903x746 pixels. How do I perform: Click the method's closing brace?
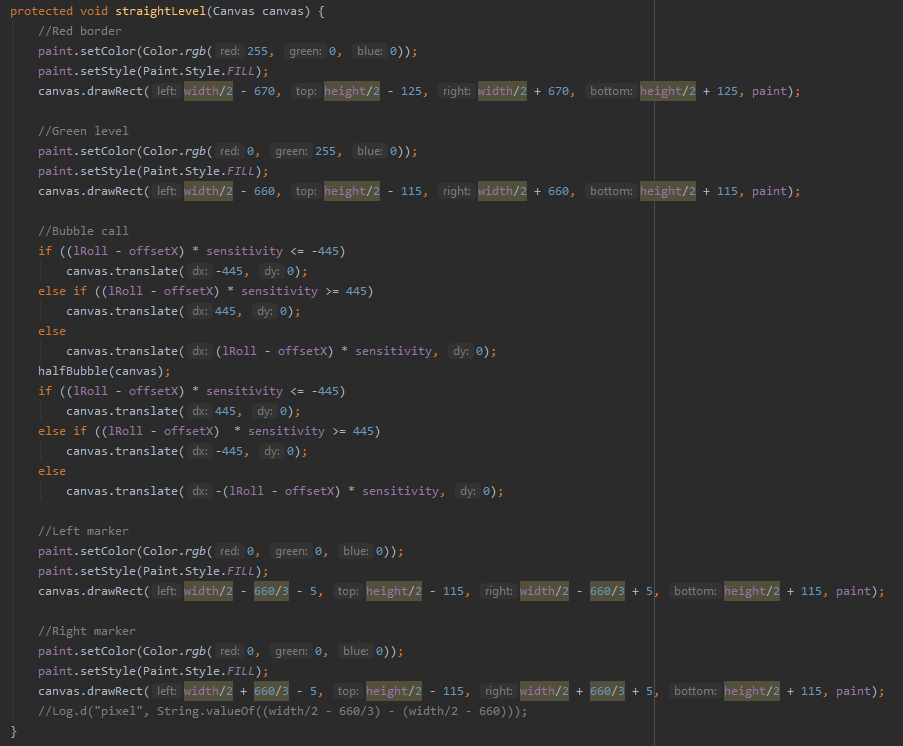tap(14, 731)
